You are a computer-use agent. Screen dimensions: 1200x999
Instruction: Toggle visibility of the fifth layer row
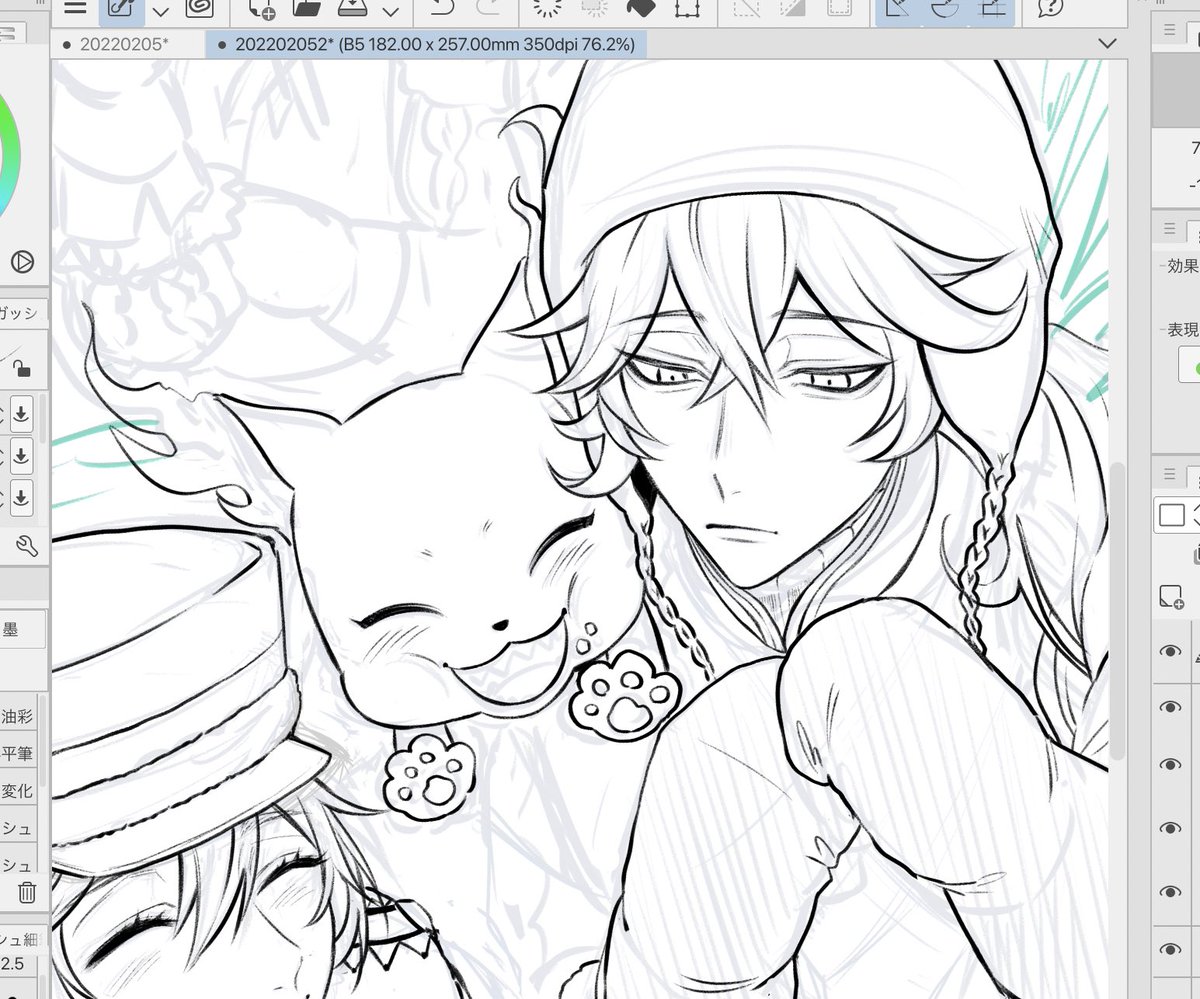coord(1170,891)
